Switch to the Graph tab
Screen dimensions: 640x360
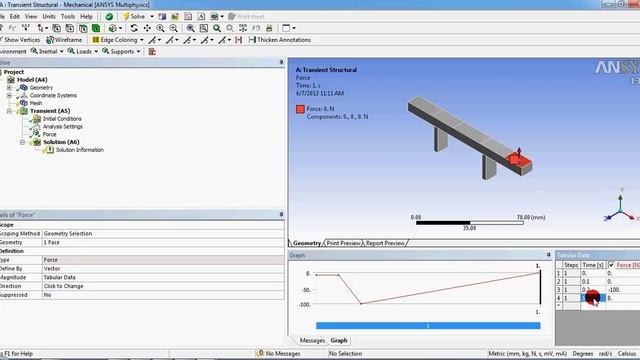coord(339,340)
